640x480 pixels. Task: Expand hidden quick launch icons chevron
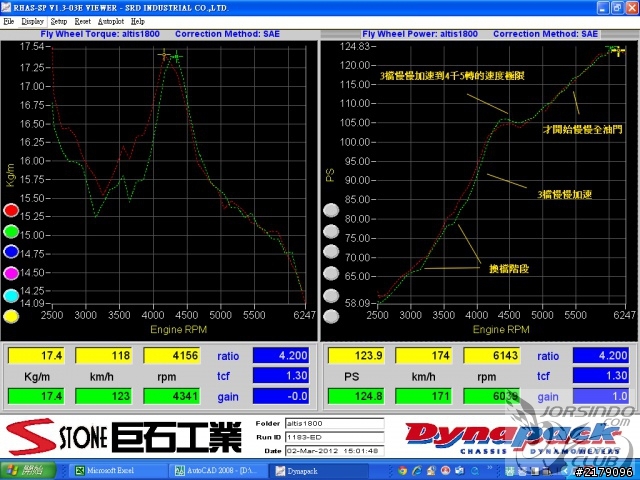tap(489, 469)
